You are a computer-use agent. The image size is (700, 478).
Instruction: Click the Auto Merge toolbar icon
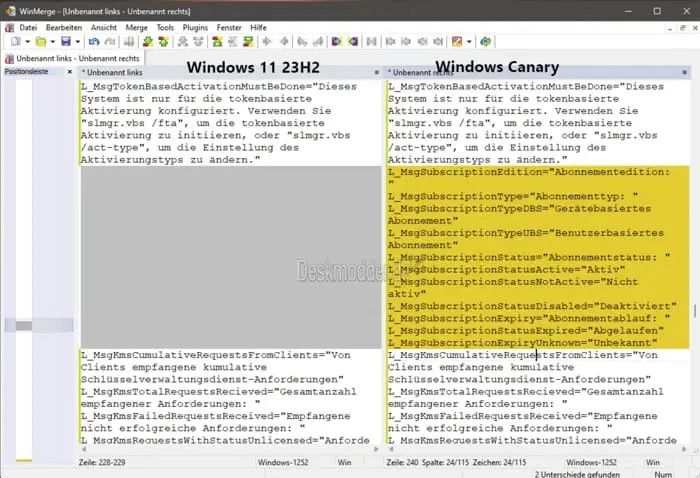pos(371,42)
